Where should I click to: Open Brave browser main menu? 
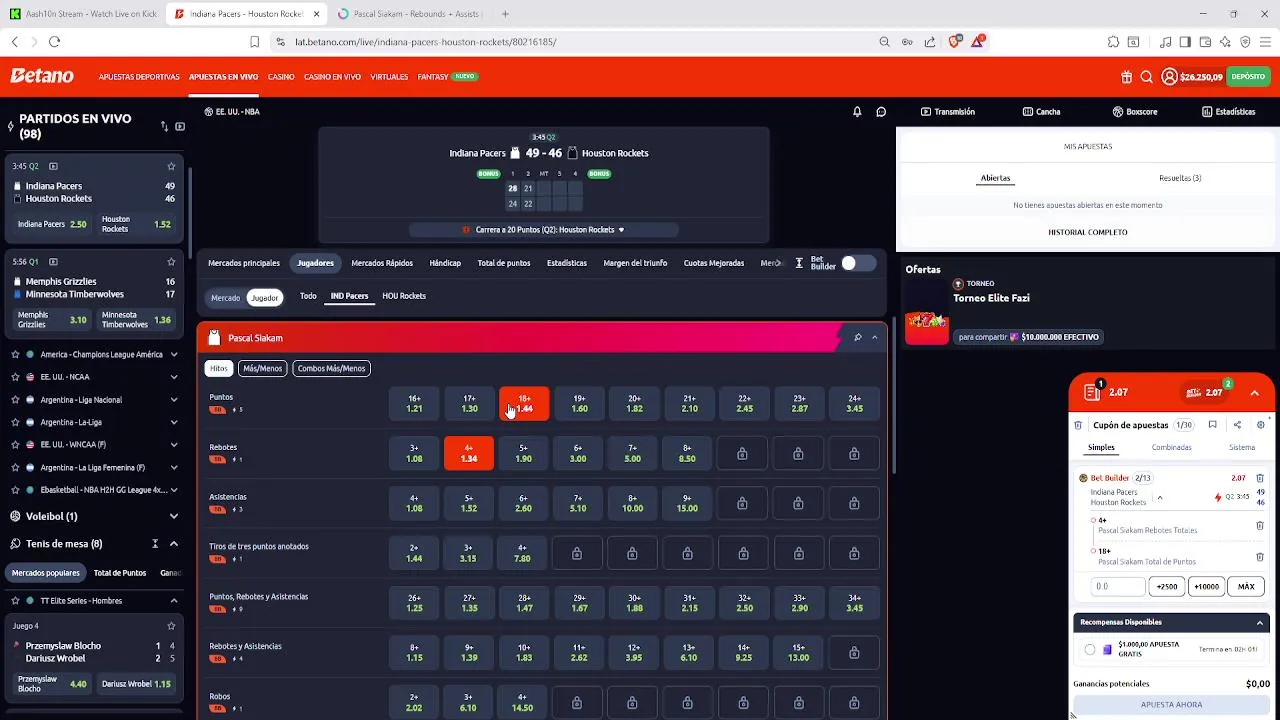pos(1265,42)
